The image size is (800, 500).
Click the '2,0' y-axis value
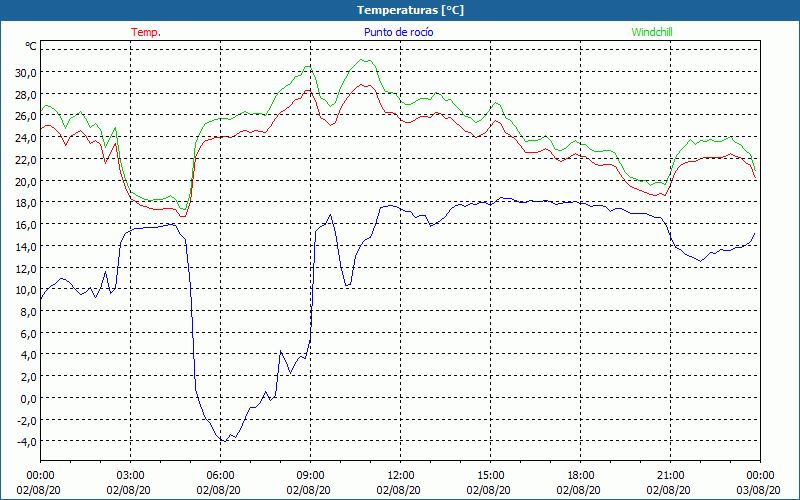(x=28, y=377)
